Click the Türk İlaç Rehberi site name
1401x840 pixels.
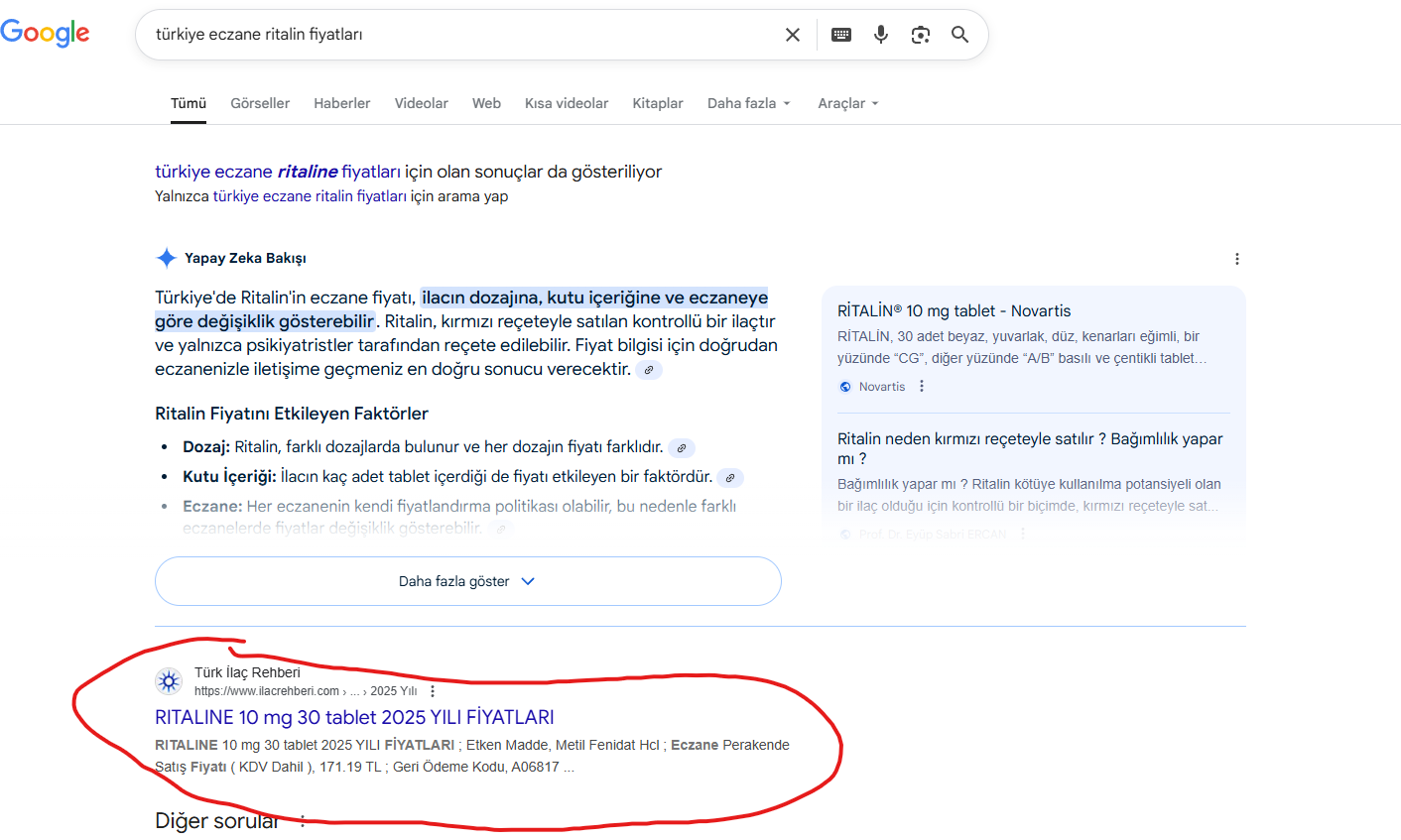click(x=247, y=672)
